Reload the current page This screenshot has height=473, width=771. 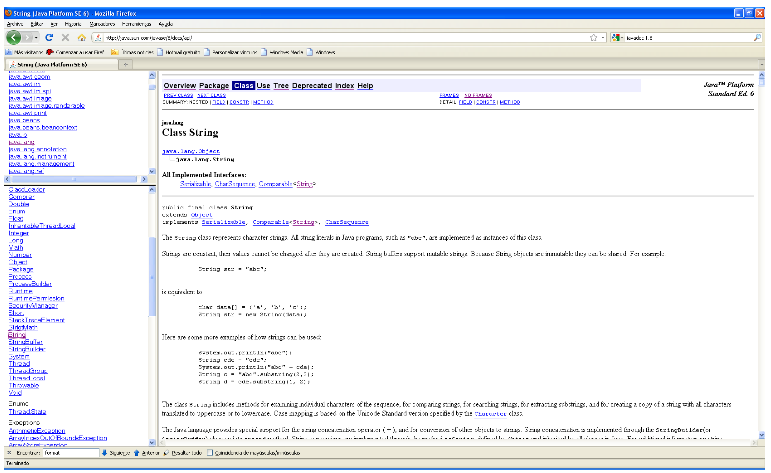click(49, 37)
